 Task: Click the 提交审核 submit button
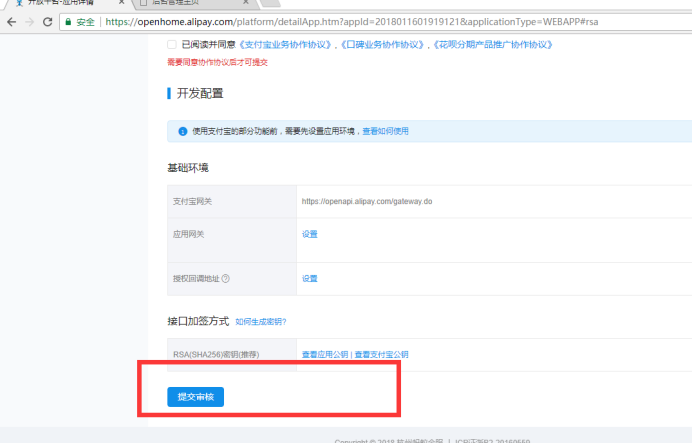[195, 397]
